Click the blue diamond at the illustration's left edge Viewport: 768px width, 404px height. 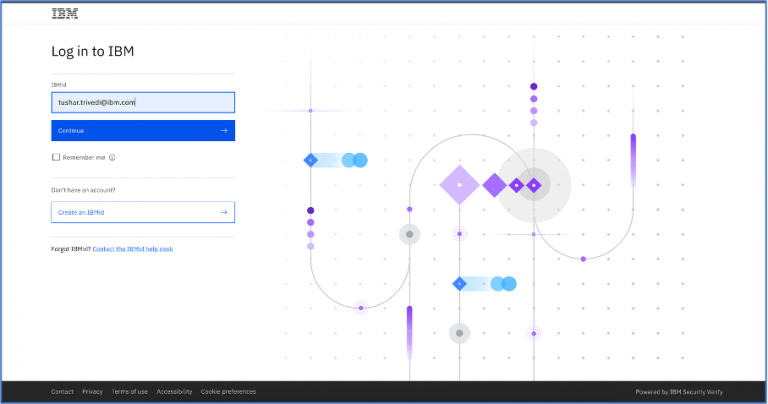click(x=310, y=160)
